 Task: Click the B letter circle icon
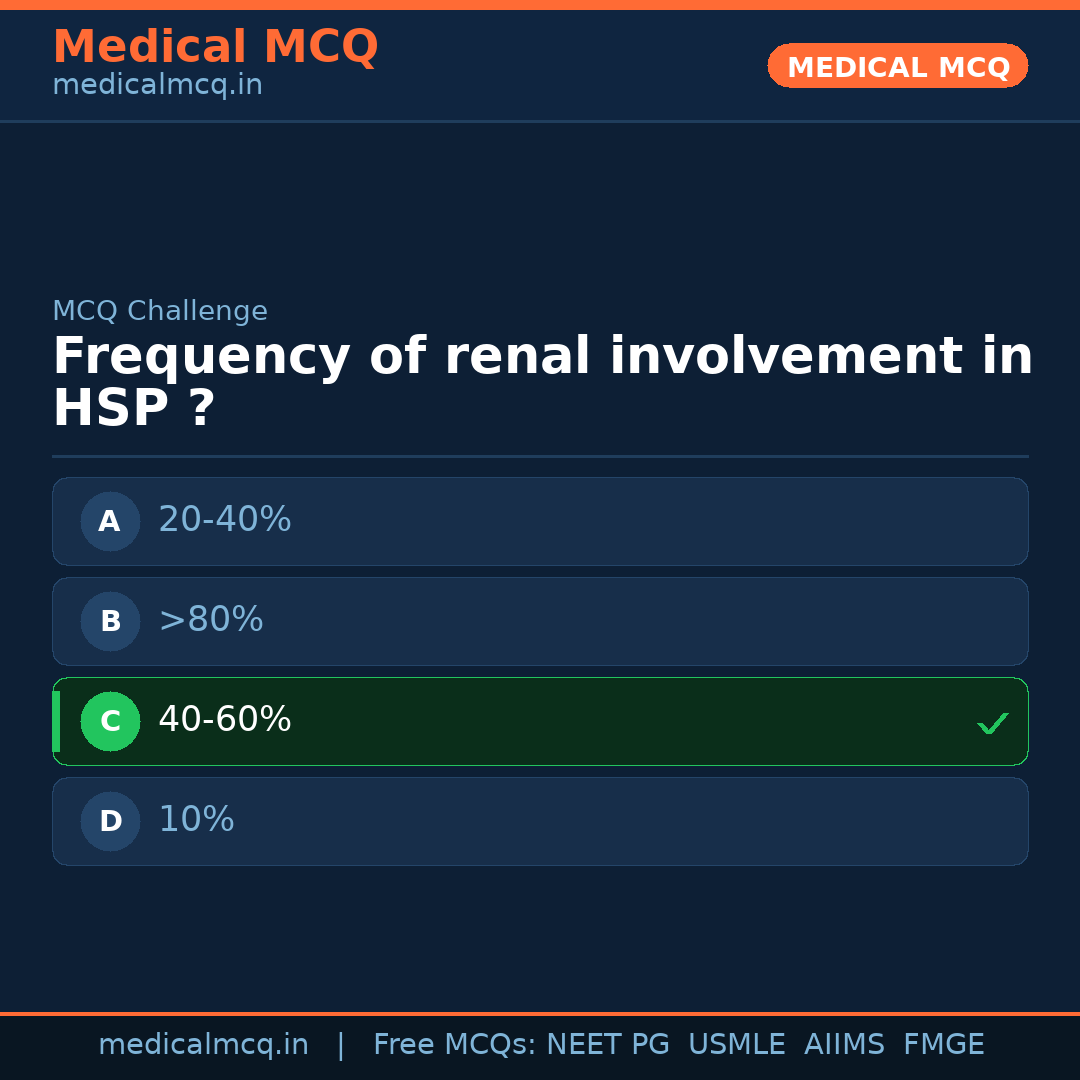click(x=110, y=621)
